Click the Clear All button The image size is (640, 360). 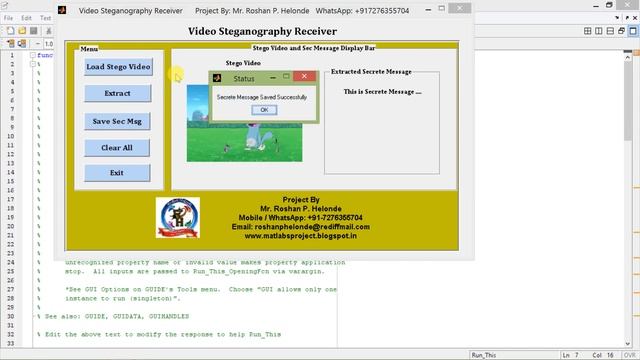(x=117, y=148)
